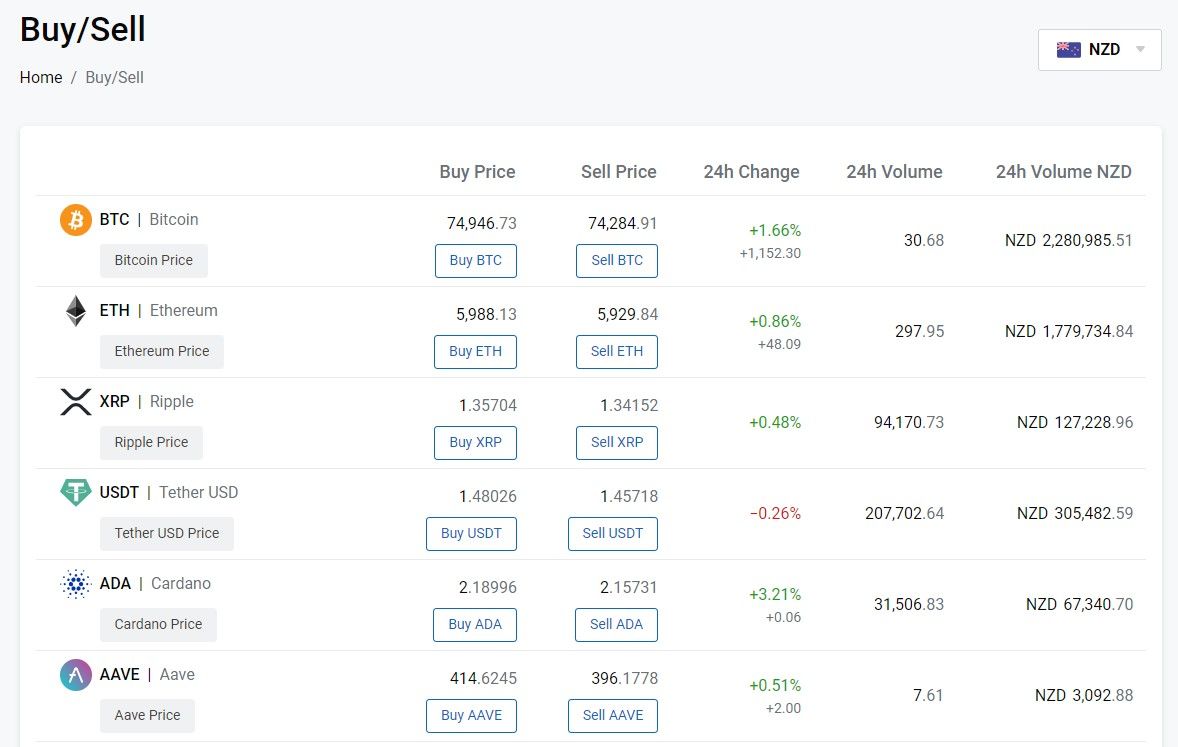This screenshot has width=1178, height=747.
Task: Click XRP buy price 1.35704
Action: (488, 405)
